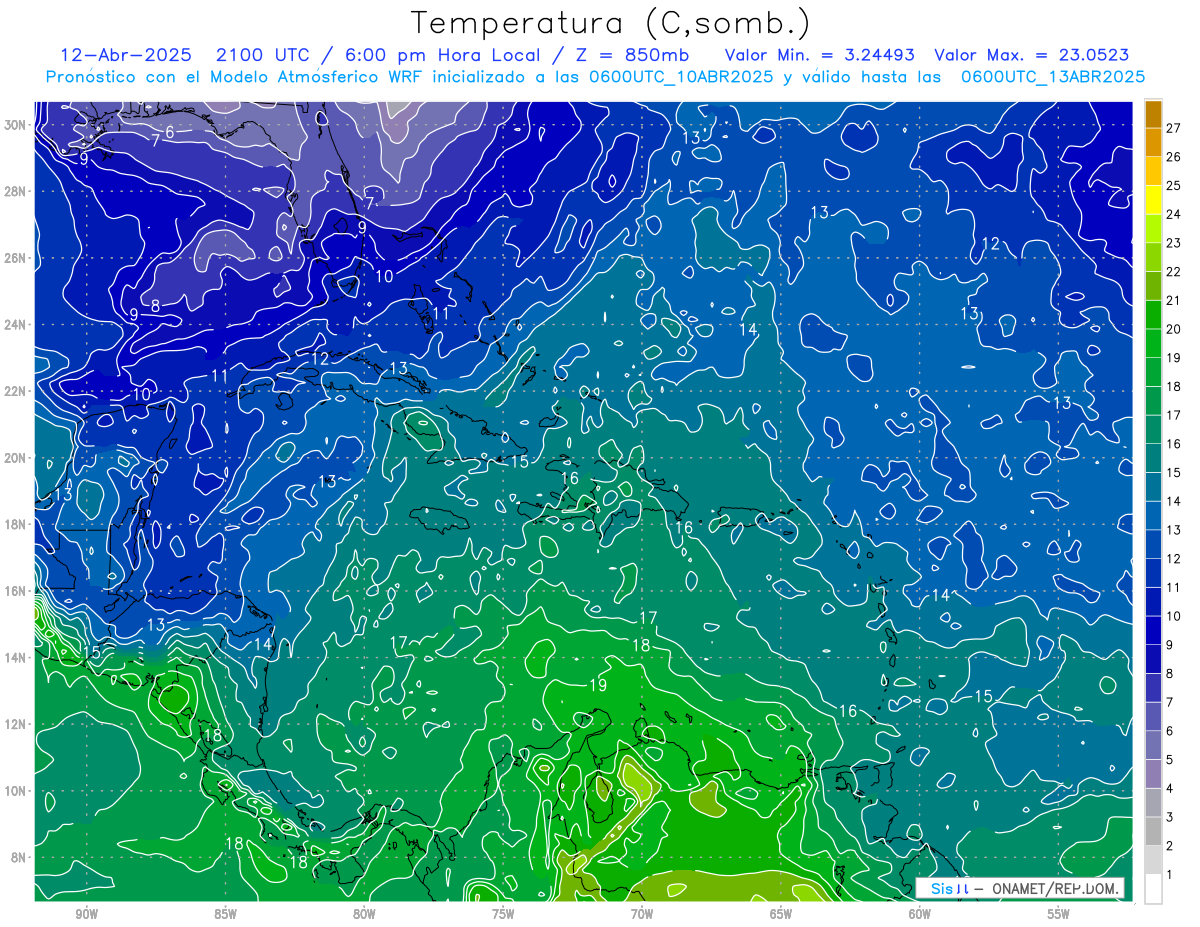This screenshot has height=927, width=1200.
Task: Click the '10N' latitude axis label
Action: 16,790
